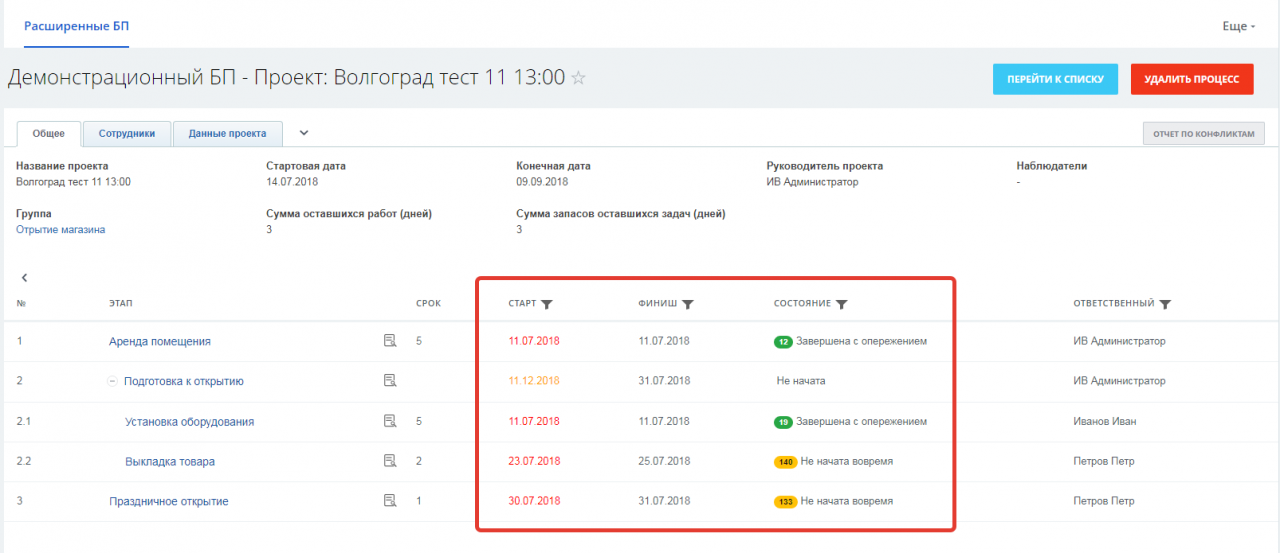The image size is (1280, 553).
Task: Filter by Состояние column funnel icon
Action: pyautogui.click(x=842, y=304)
